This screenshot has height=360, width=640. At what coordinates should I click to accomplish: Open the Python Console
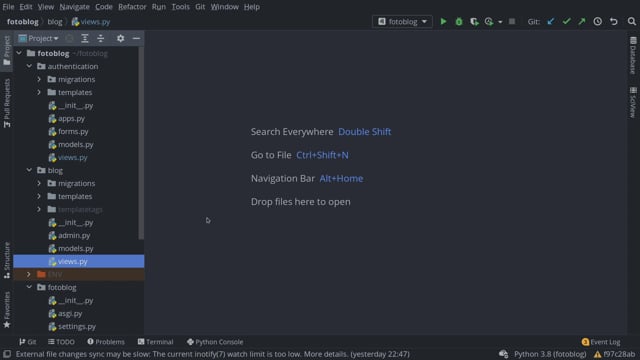point(215,342)
